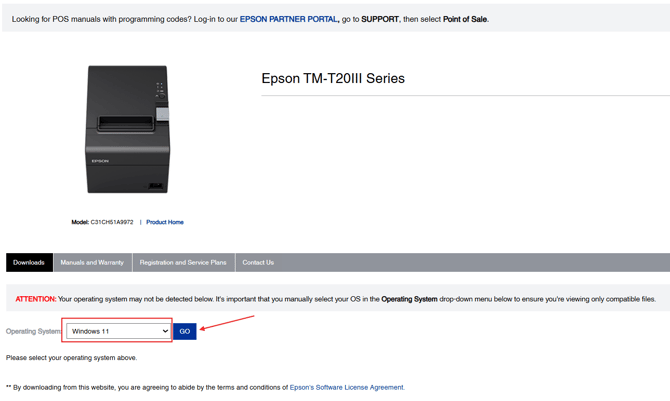The width and height of the screenshot is (670, 401).
Task: Open the Manuals and Warranty tab
Action: click(92, 262)
